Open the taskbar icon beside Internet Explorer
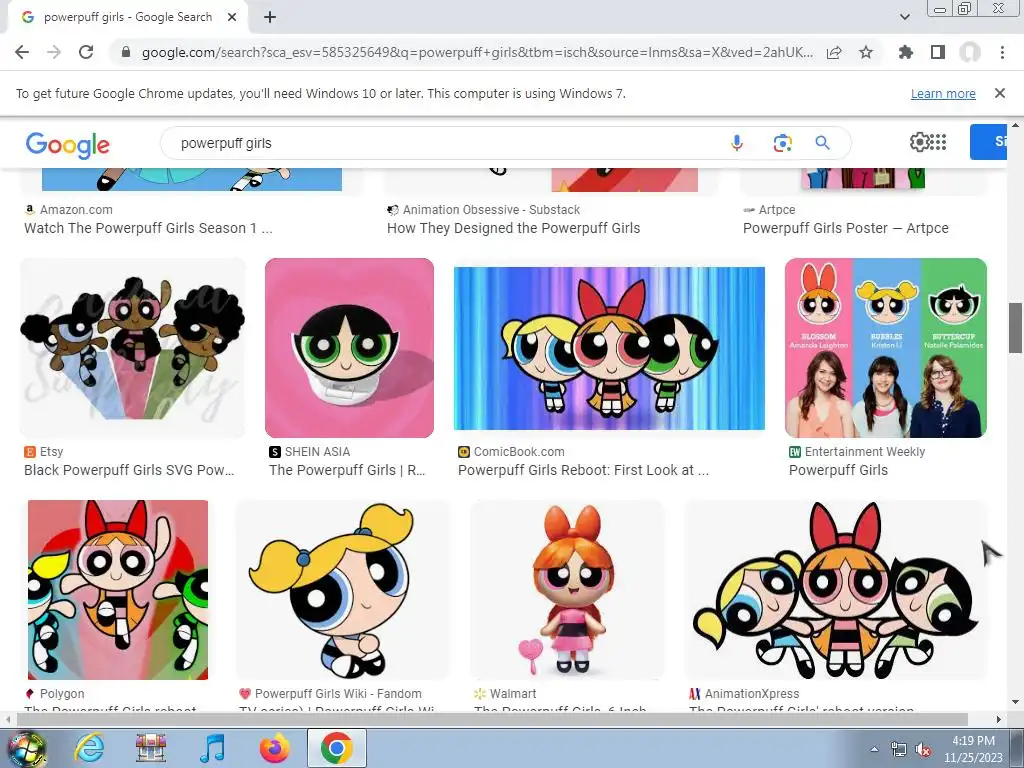 (151, 748)
